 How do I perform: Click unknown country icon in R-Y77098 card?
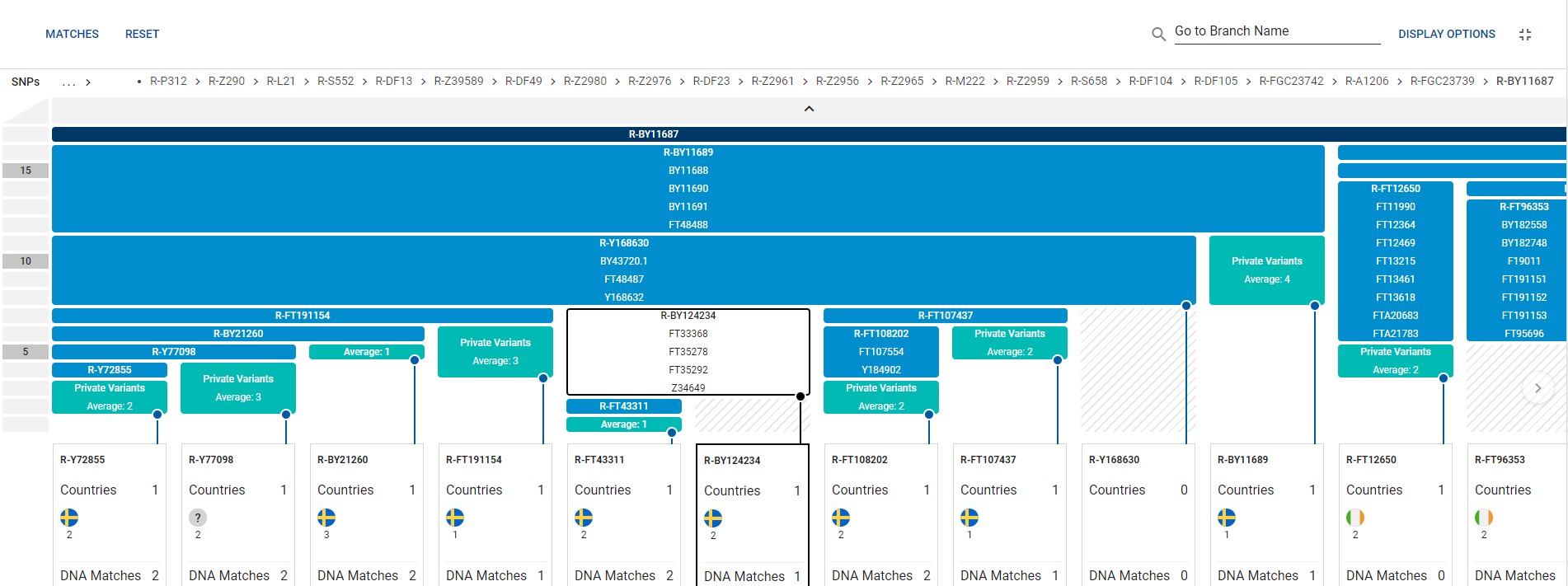(x=198, y=518)
